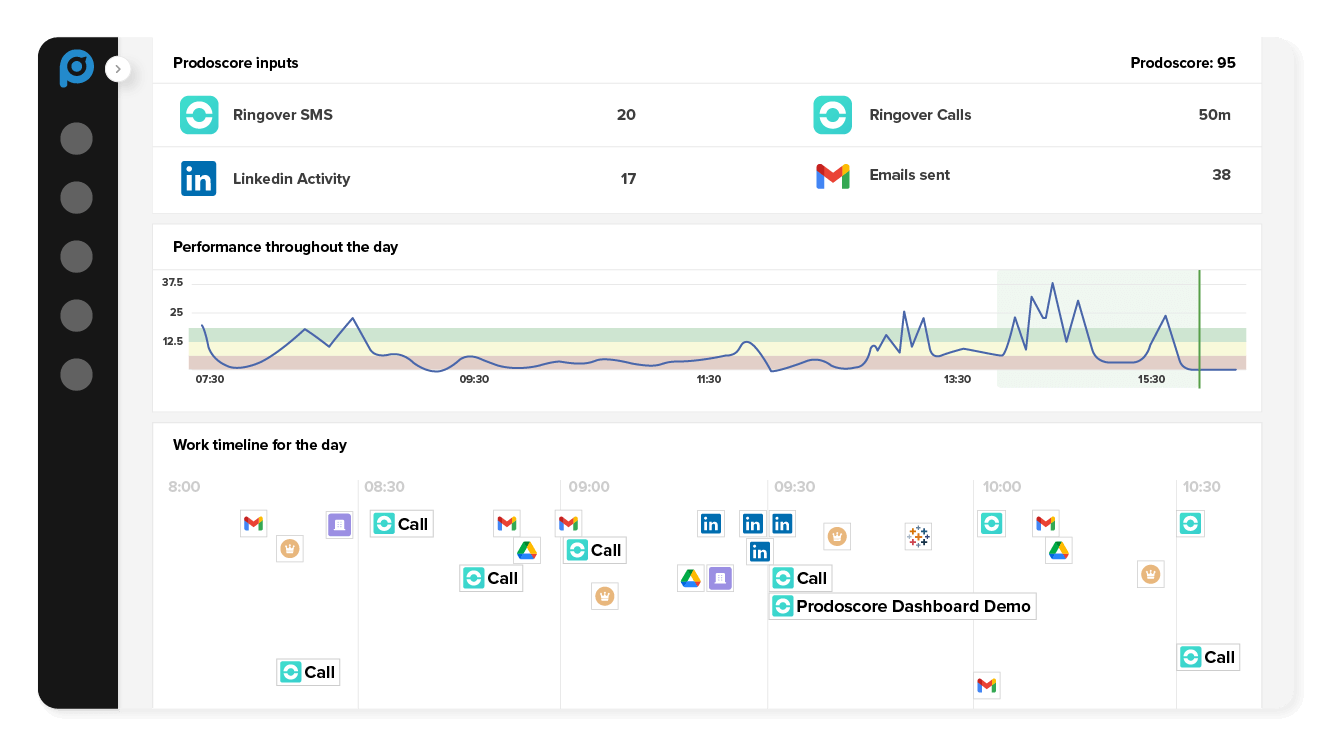Screen dimensions: 1332x746
Task: Click the Prodoscore logo in the sidebar
Action: (x=77, y=69)
